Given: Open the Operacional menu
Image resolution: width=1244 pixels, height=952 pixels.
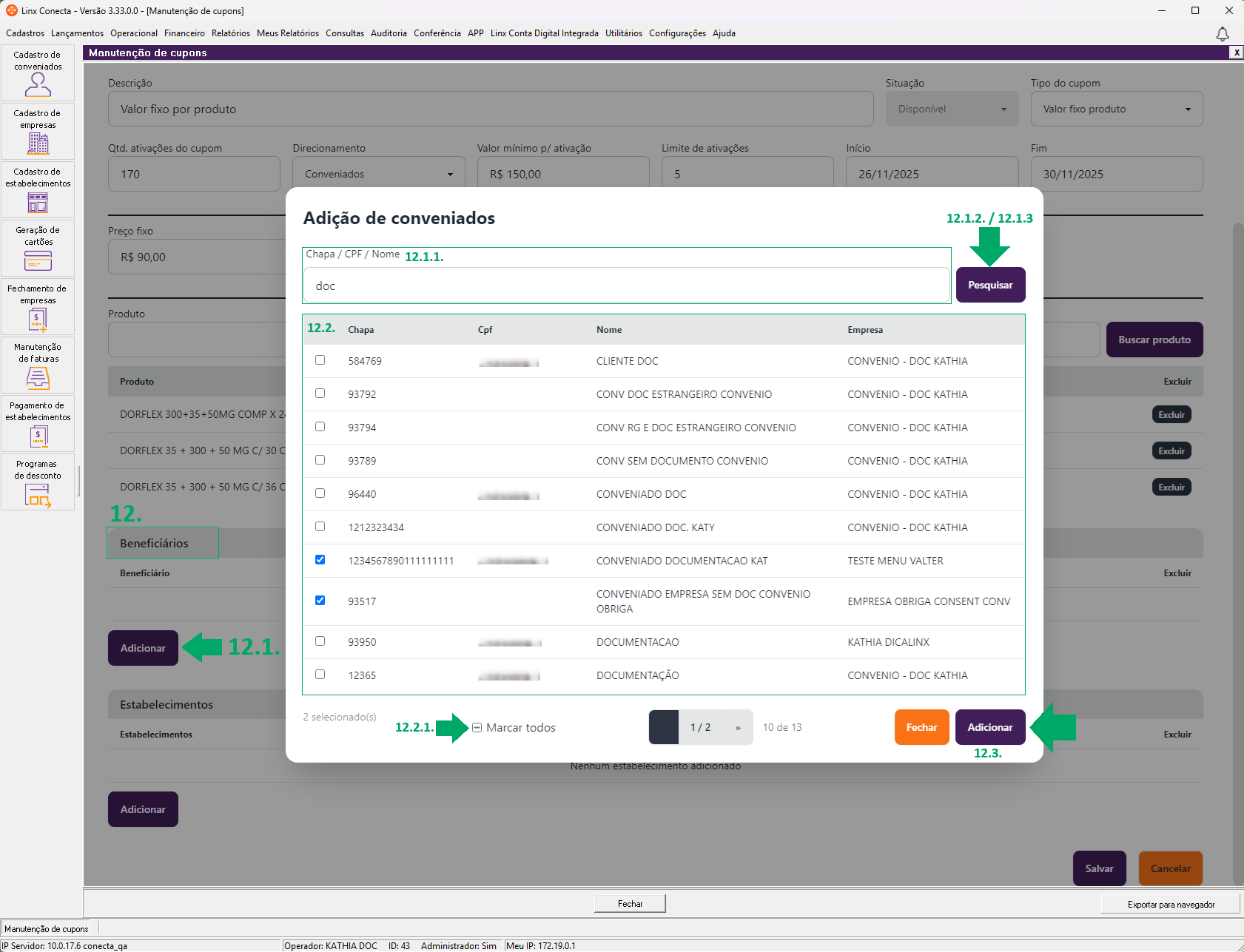Looking at the screenshot, I should pyautogui.click(x=134, y=33).
